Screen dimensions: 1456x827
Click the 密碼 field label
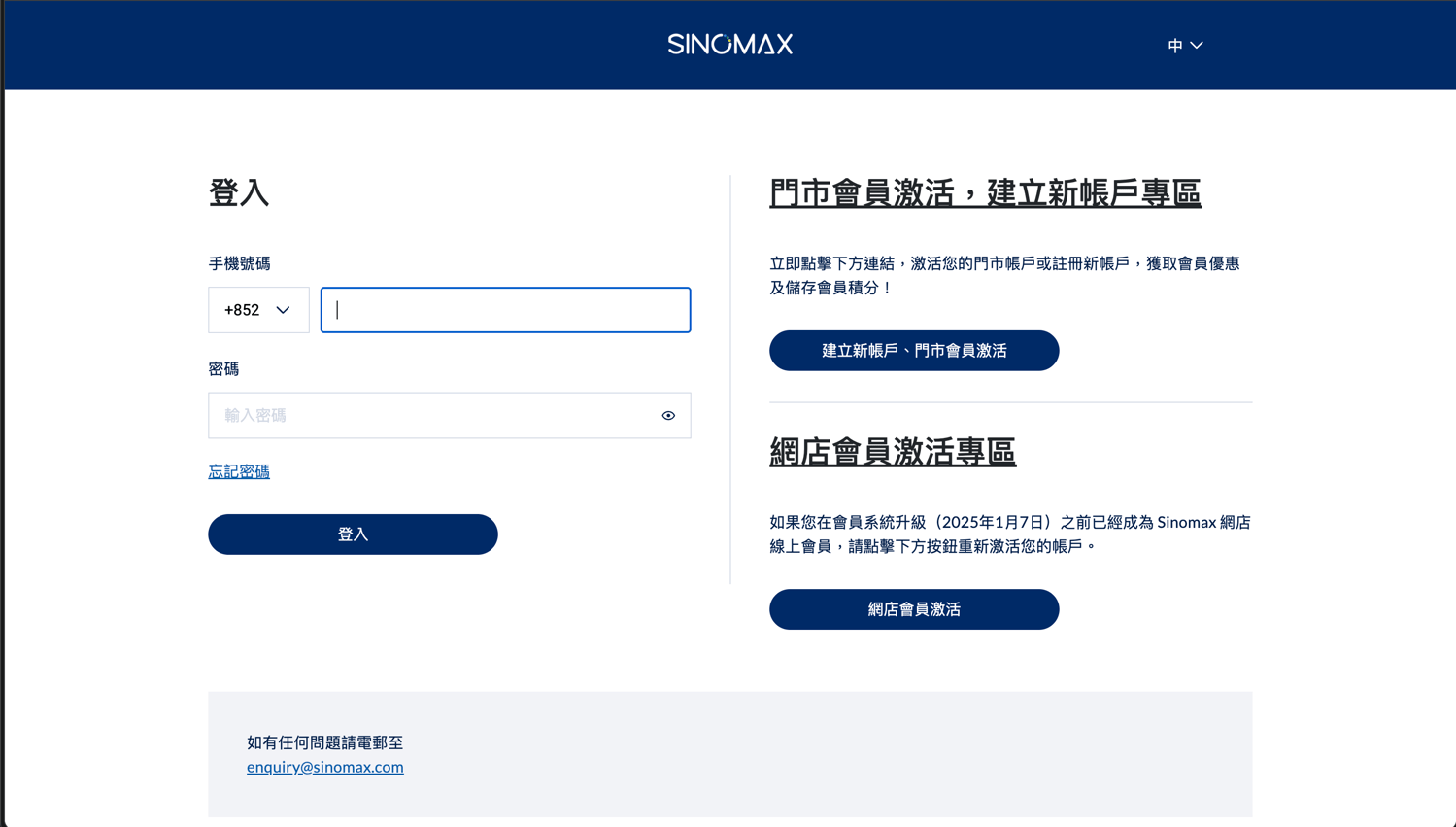pyautogui.click(x=223, y=369)
